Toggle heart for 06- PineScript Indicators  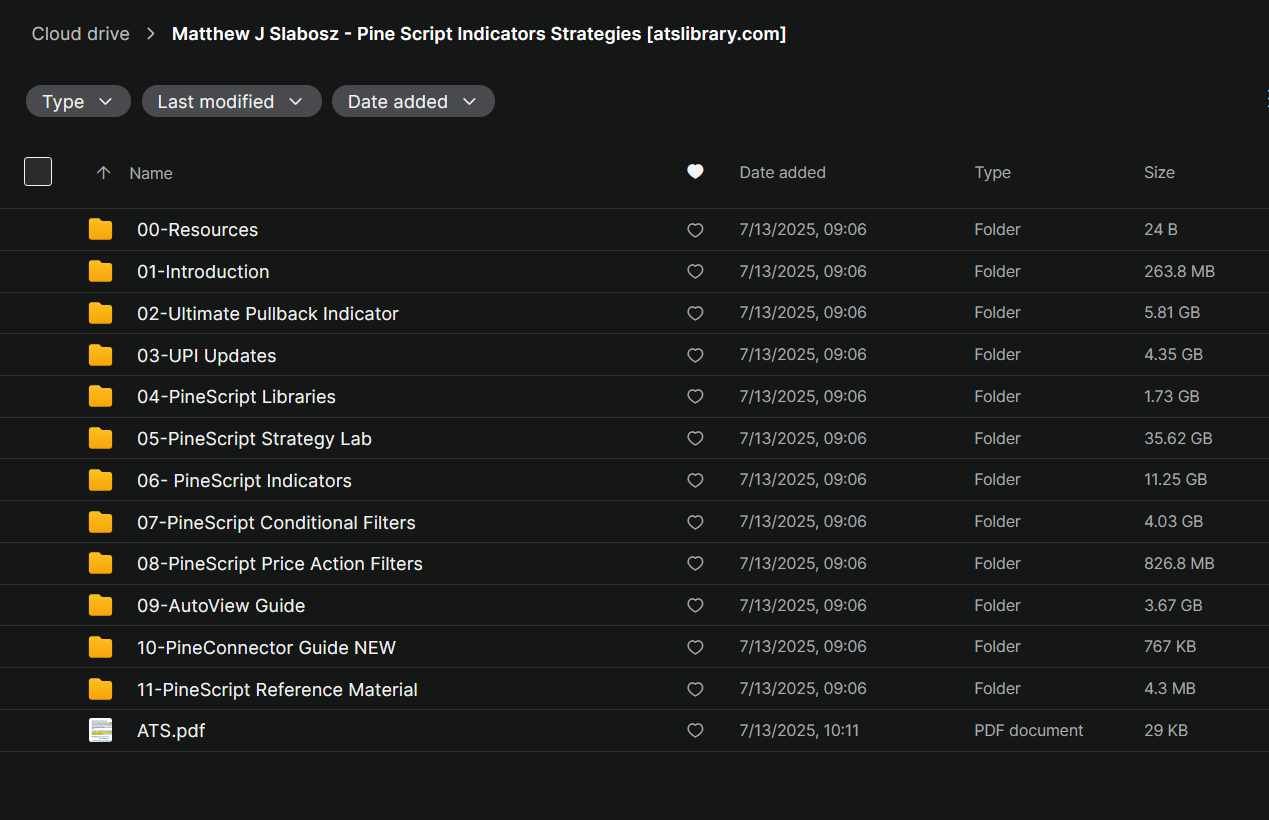(695, 481)
